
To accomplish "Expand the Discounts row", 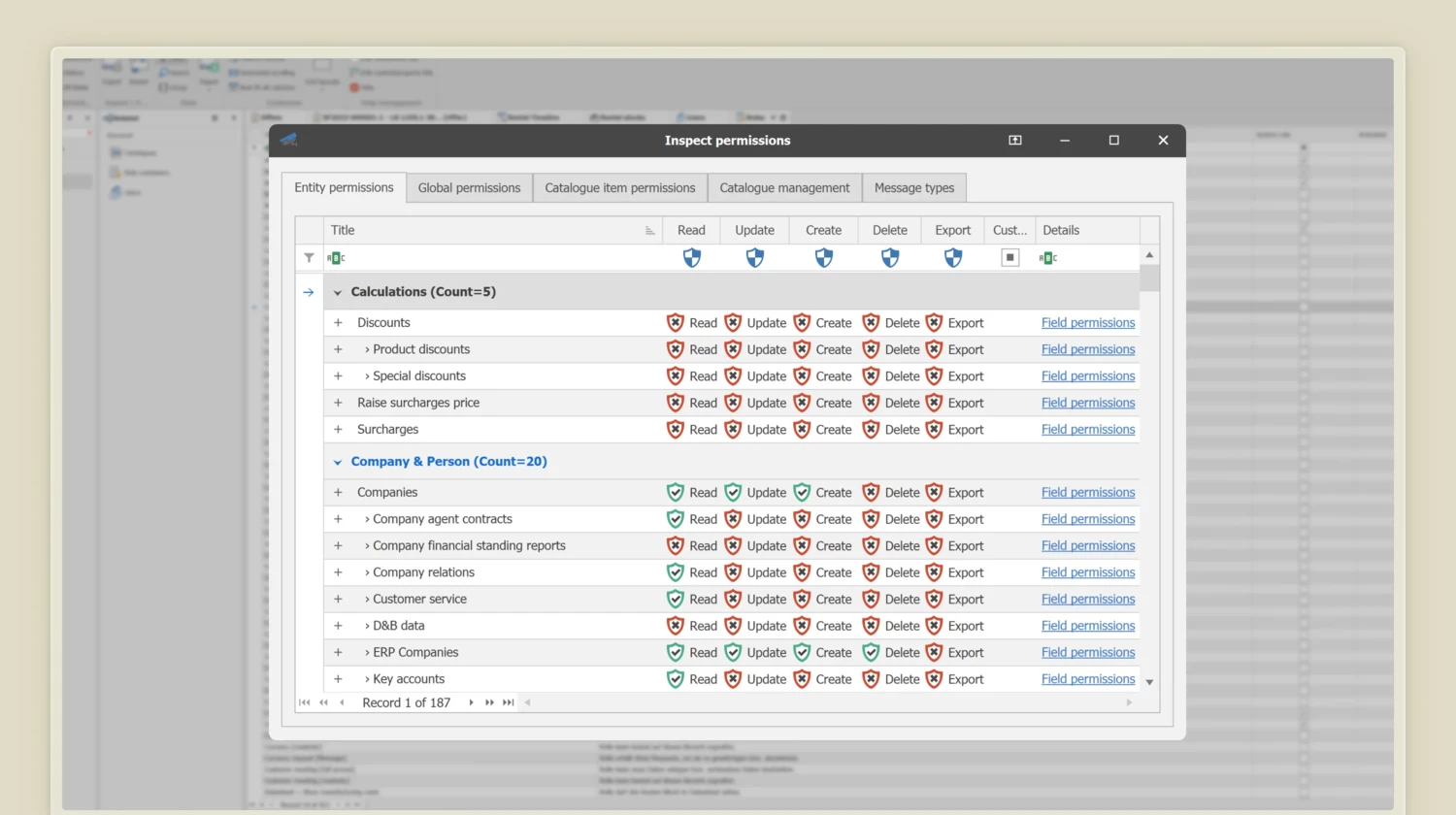I will point(338,323).
